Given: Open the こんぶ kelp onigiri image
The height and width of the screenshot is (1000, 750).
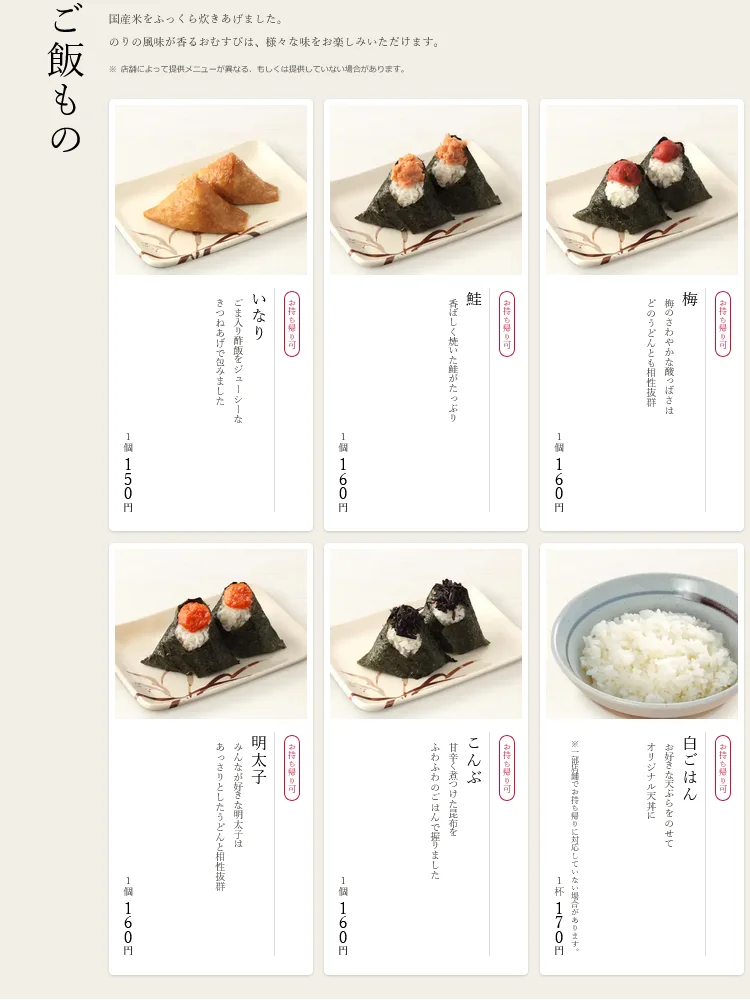Looking at the screenshot, I should [426, 634].
